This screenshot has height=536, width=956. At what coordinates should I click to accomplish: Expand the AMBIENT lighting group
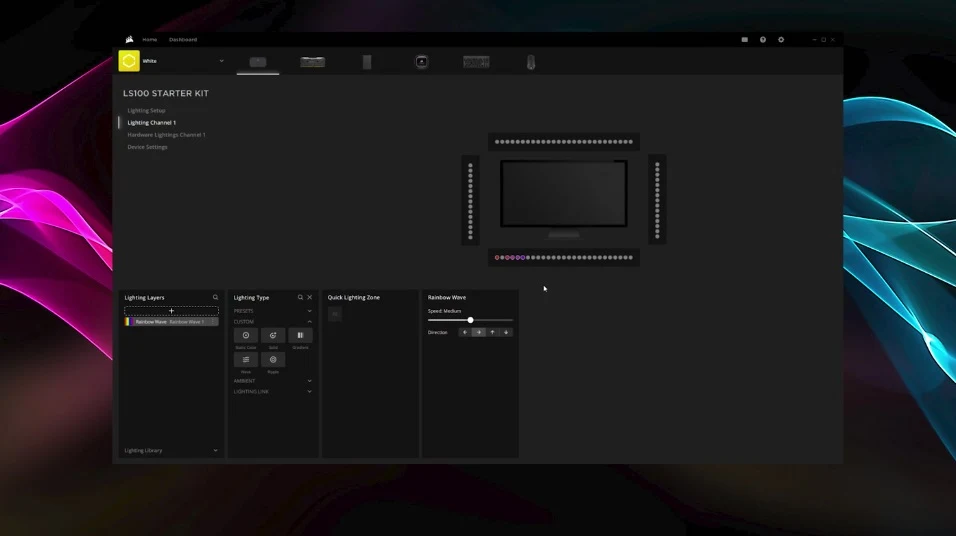[x=273, y=381]
